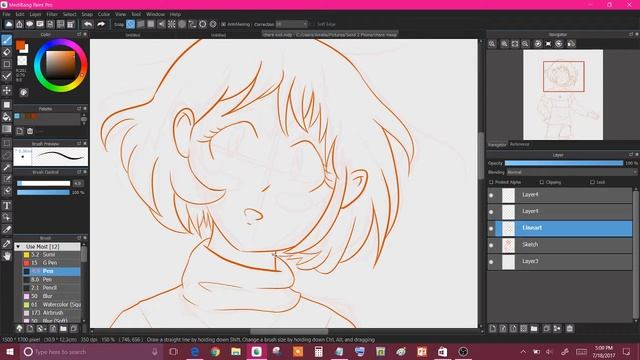Image resolution: width=640 pixels, height=360 pixels.
Task: Enable the Vanishing Point snap icon
Action: [161, 24]
